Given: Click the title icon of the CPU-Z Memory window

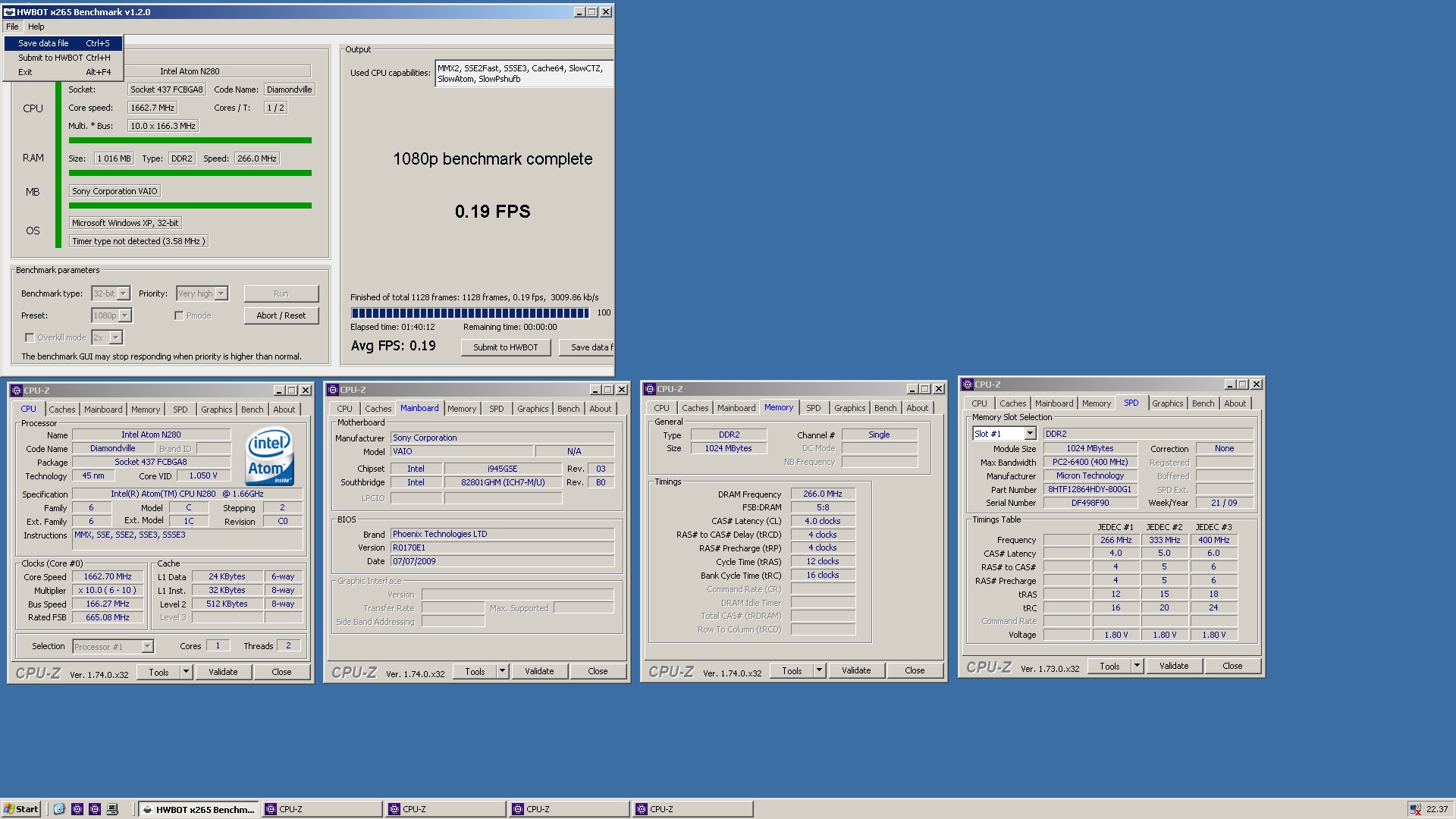Looking at the screenshot, I should point(650,389).
